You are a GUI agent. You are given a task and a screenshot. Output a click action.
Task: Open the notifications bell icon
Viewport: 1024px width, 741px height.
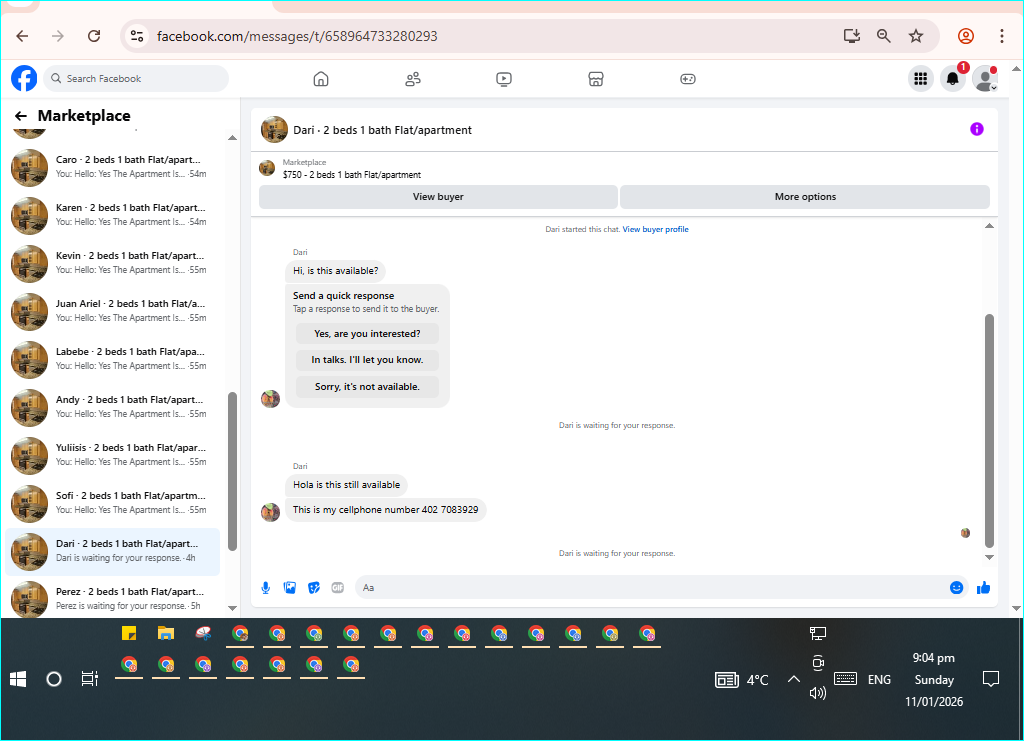pyautogui.click(x=953, y=79)
